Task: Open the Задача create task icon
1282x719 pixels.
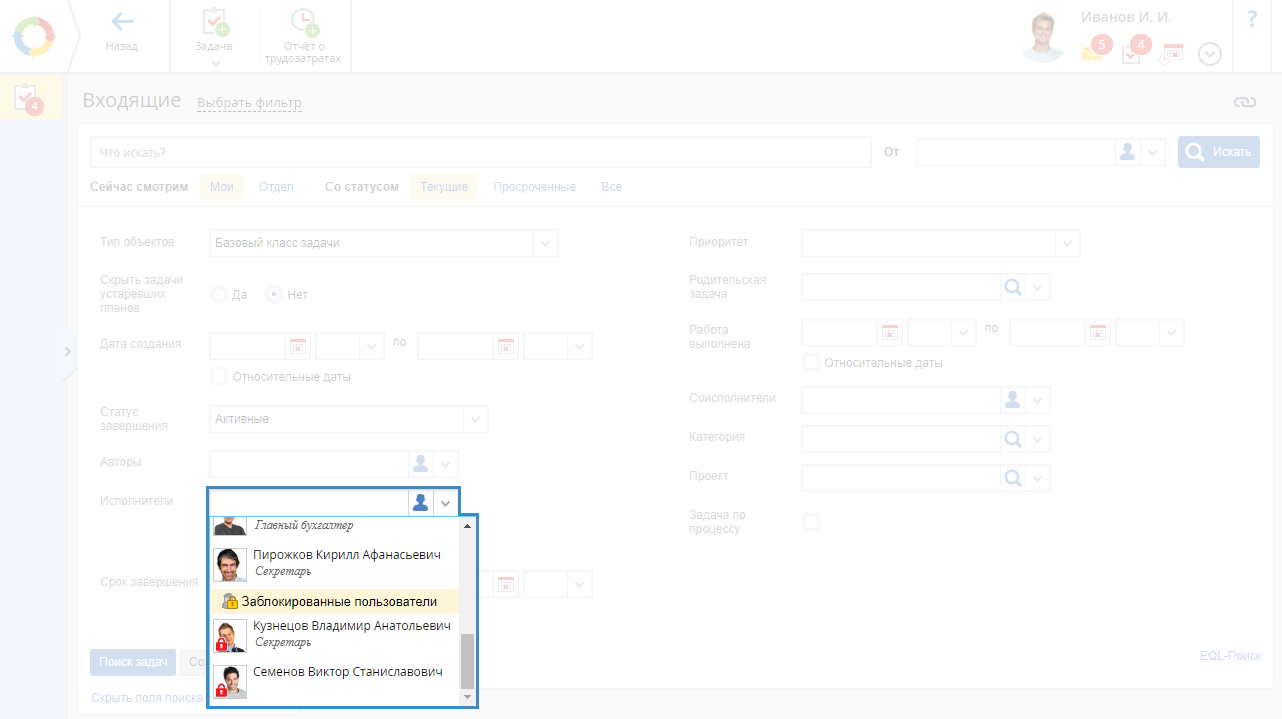Action: pyautogui.click(x=215, y=23)
